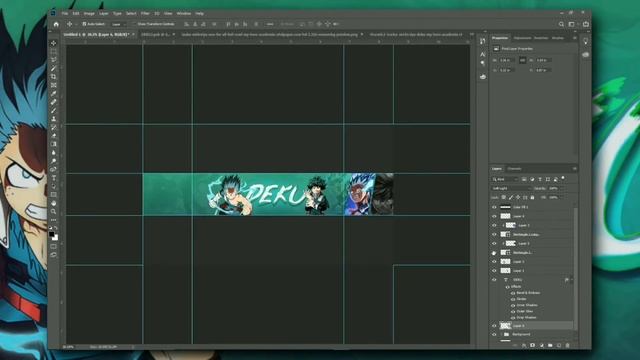Select the Crop tool
640x360 pixels.
tap(53, 77)
